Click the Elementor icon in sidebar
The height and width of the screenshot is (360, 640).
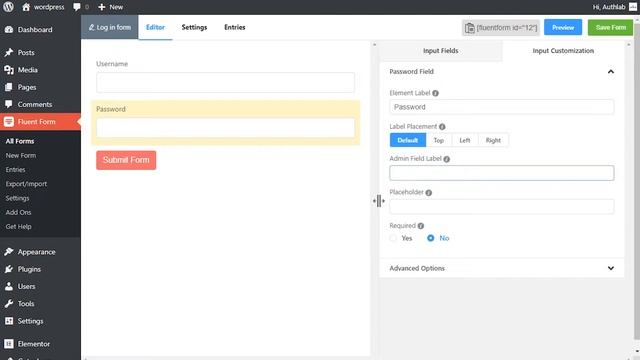tap(9, 344)
